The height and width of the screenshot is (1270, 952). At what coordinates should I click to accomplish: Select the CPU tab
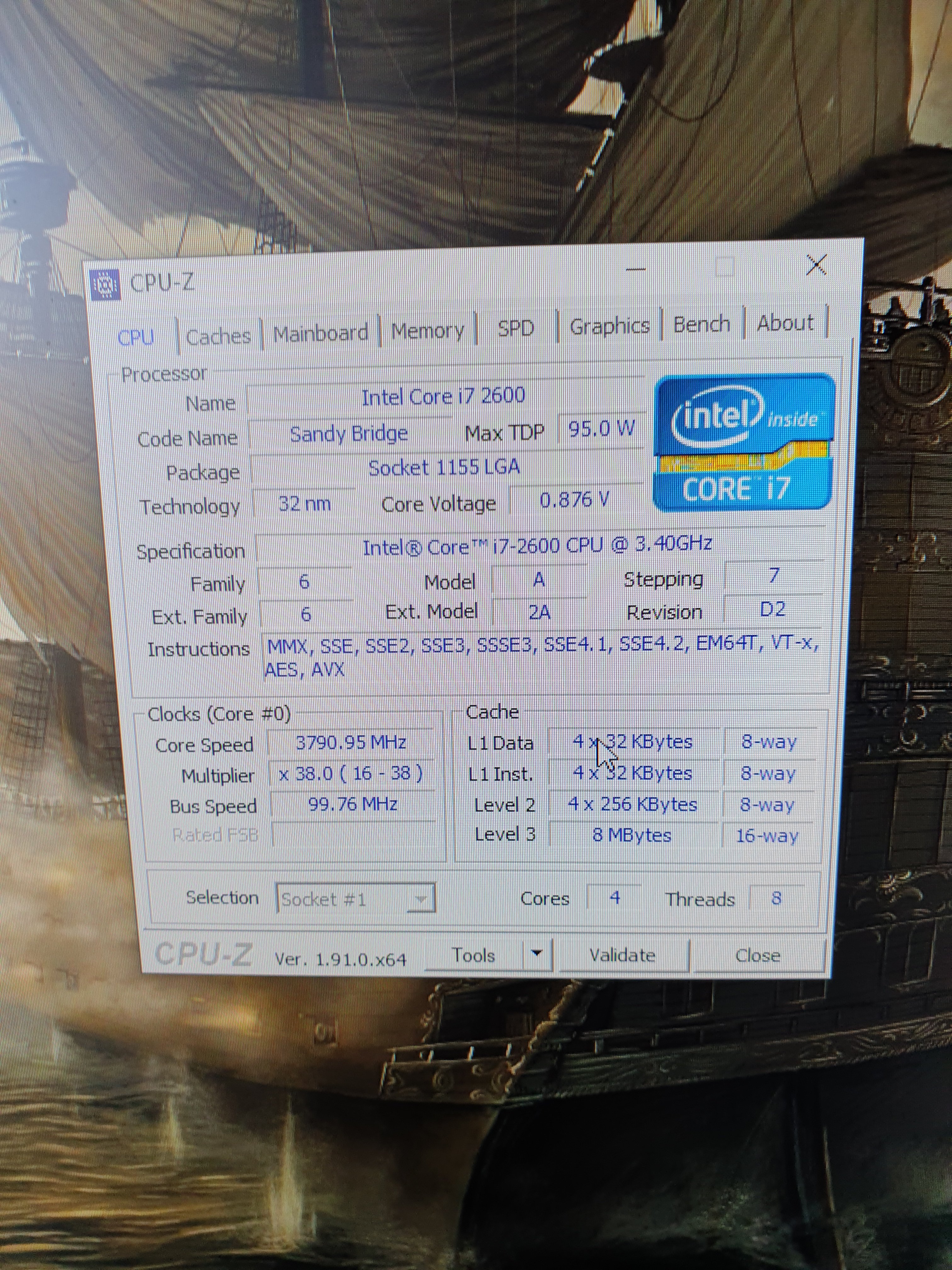tap(136, 338)
